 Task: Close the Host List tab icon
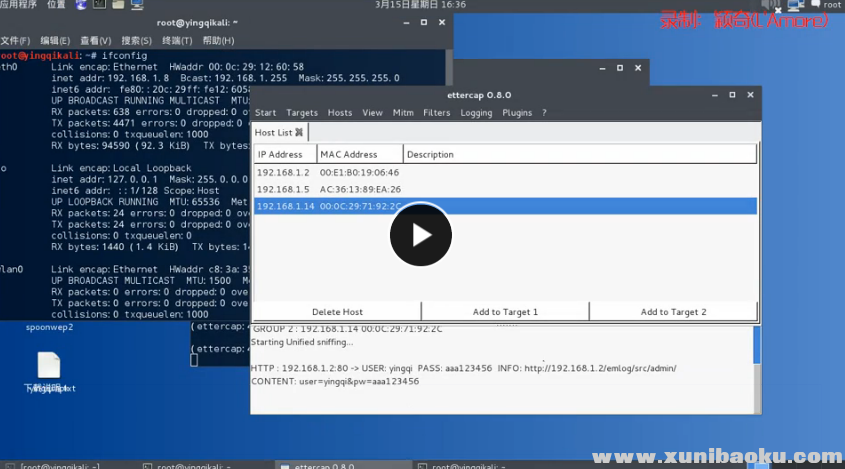[299, 132]
